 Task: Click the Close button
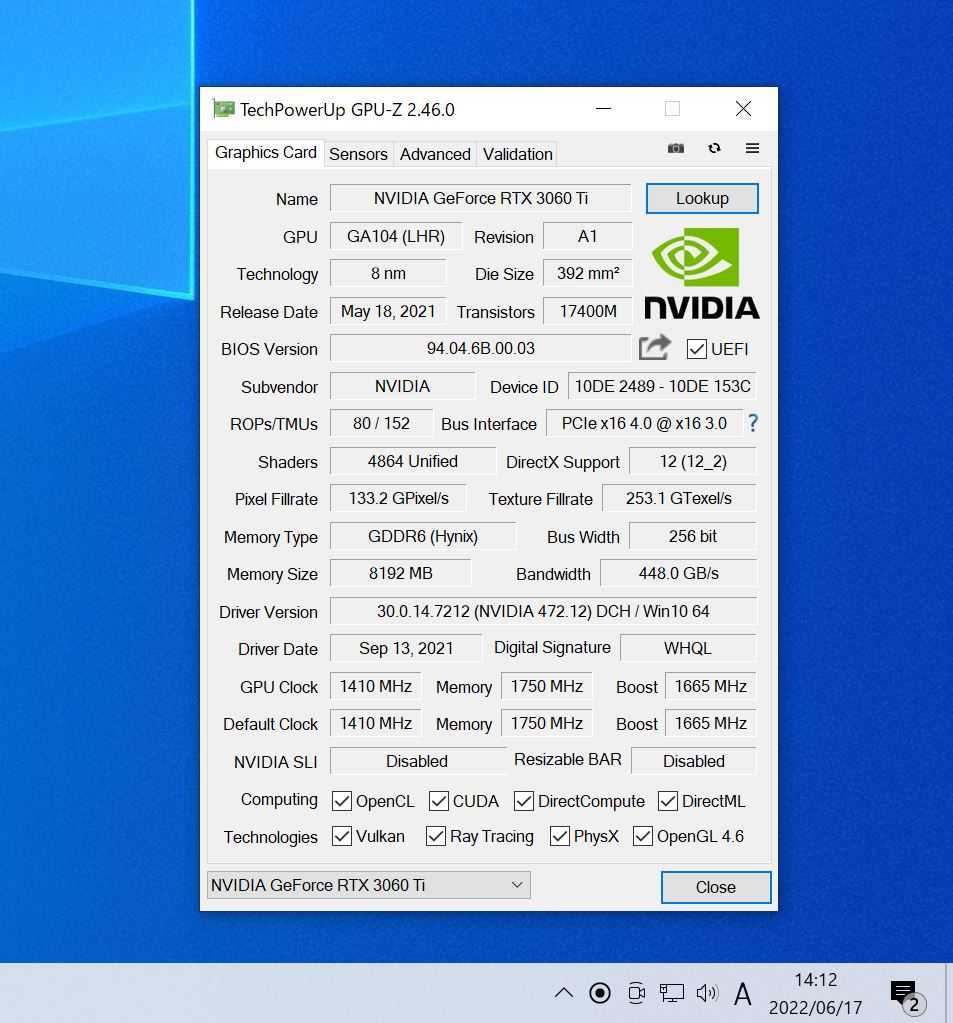point(716,887)
